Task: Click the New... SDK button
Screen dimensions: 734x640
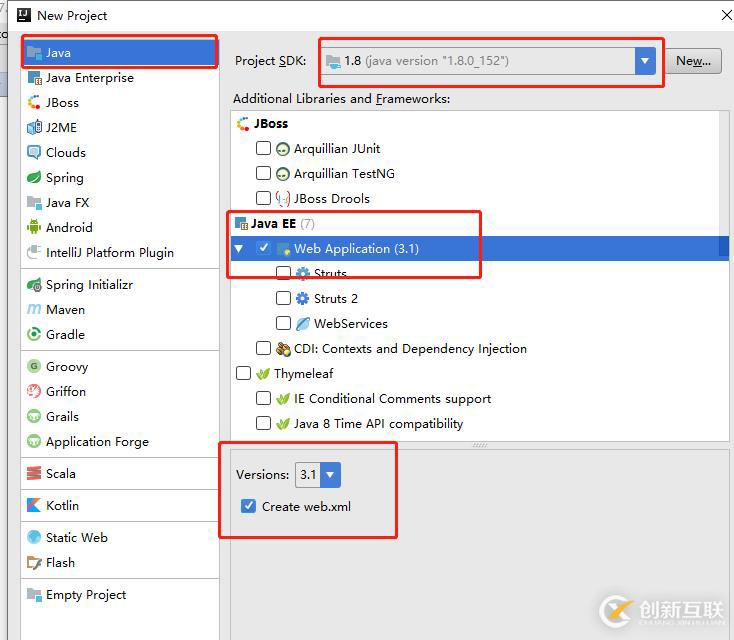Action: 693,61
